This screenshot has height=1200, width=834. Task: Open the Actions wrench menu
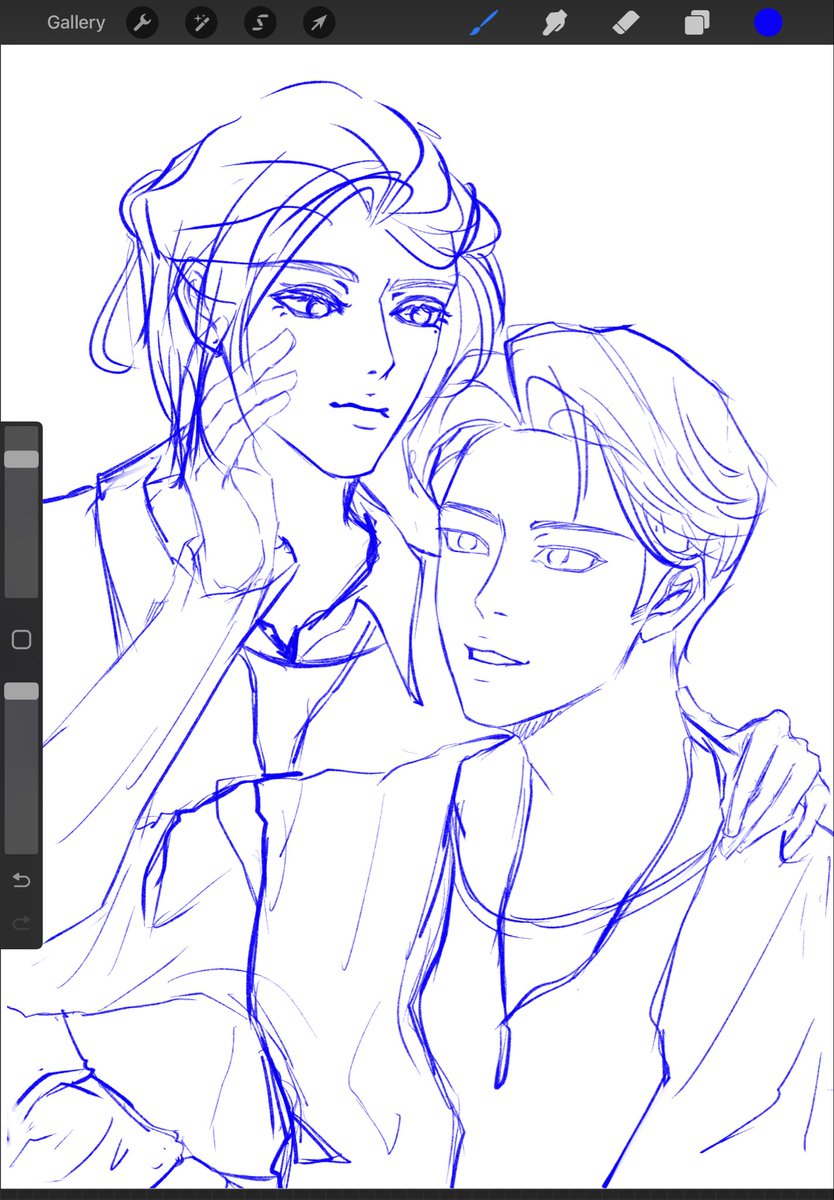point(143,22)
